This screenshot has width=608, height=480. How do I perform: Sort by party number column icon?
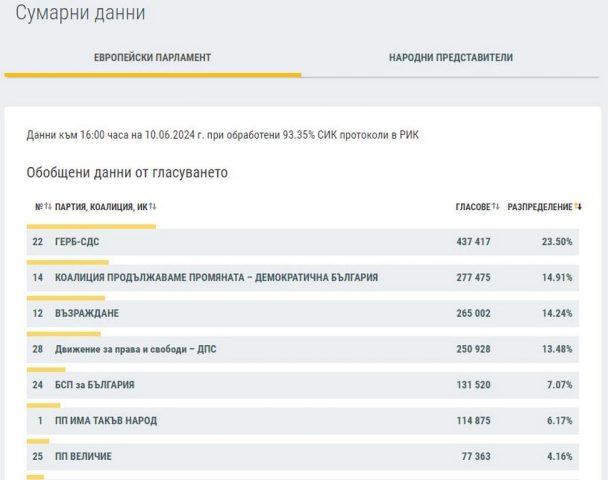pyautogui.click(x=47, y=207)
